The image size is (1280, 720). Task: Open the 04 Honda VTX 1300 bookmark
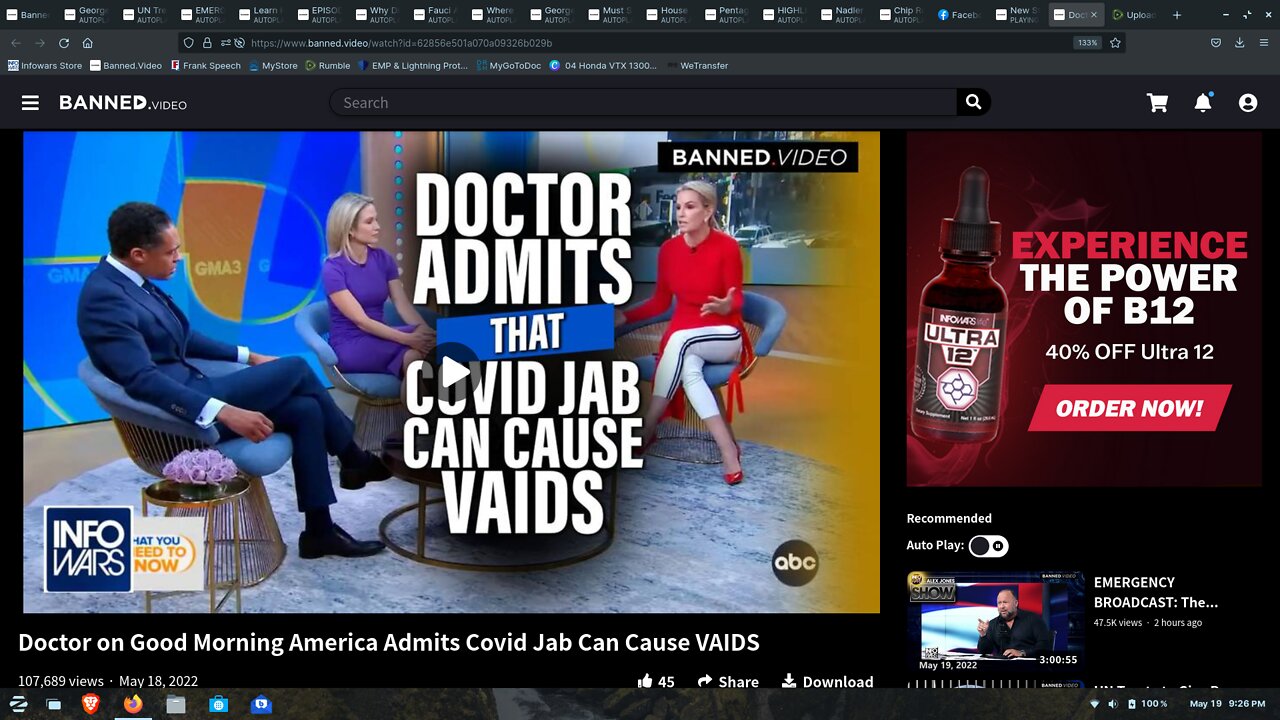603,66
